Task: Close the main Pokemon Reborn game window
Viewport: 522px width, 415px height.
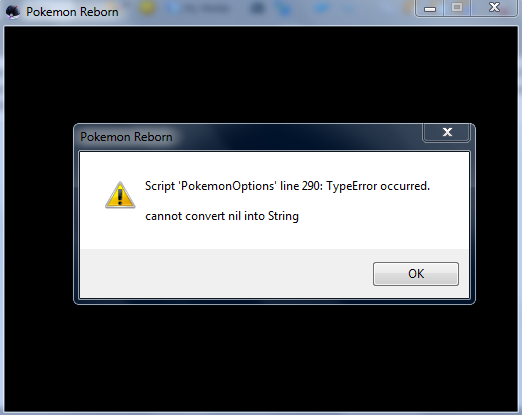Action: coord(494,8)
